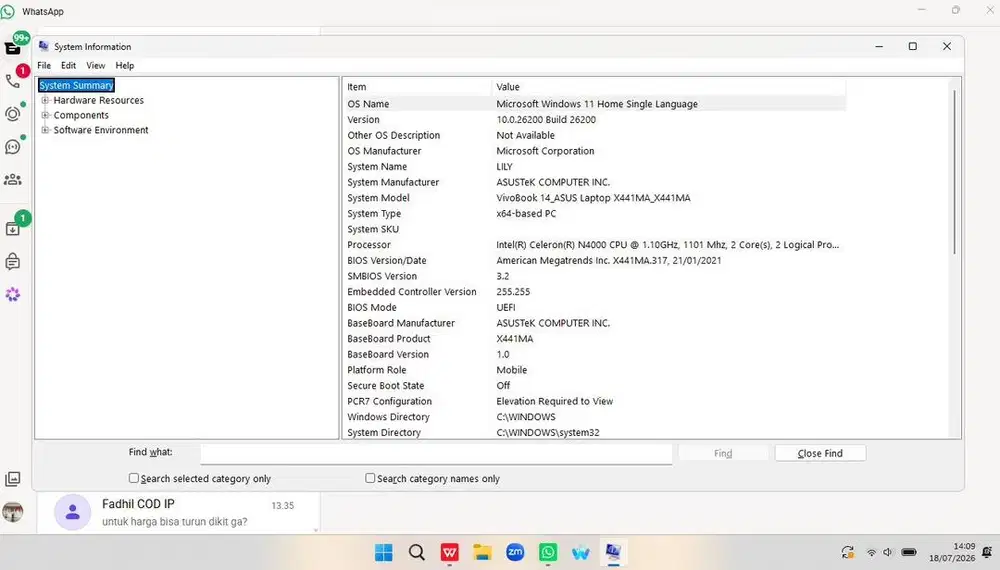Viewport: 1000px width, 570px height.
Task: Click the Value column header
Action: (x=669, y=87)
